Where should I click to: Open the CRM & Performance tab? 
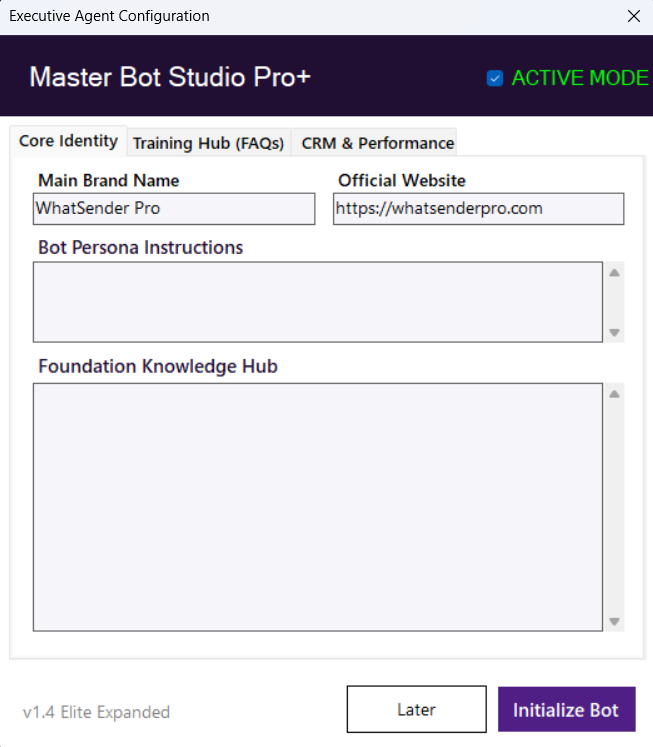click(x=374, y=143)
